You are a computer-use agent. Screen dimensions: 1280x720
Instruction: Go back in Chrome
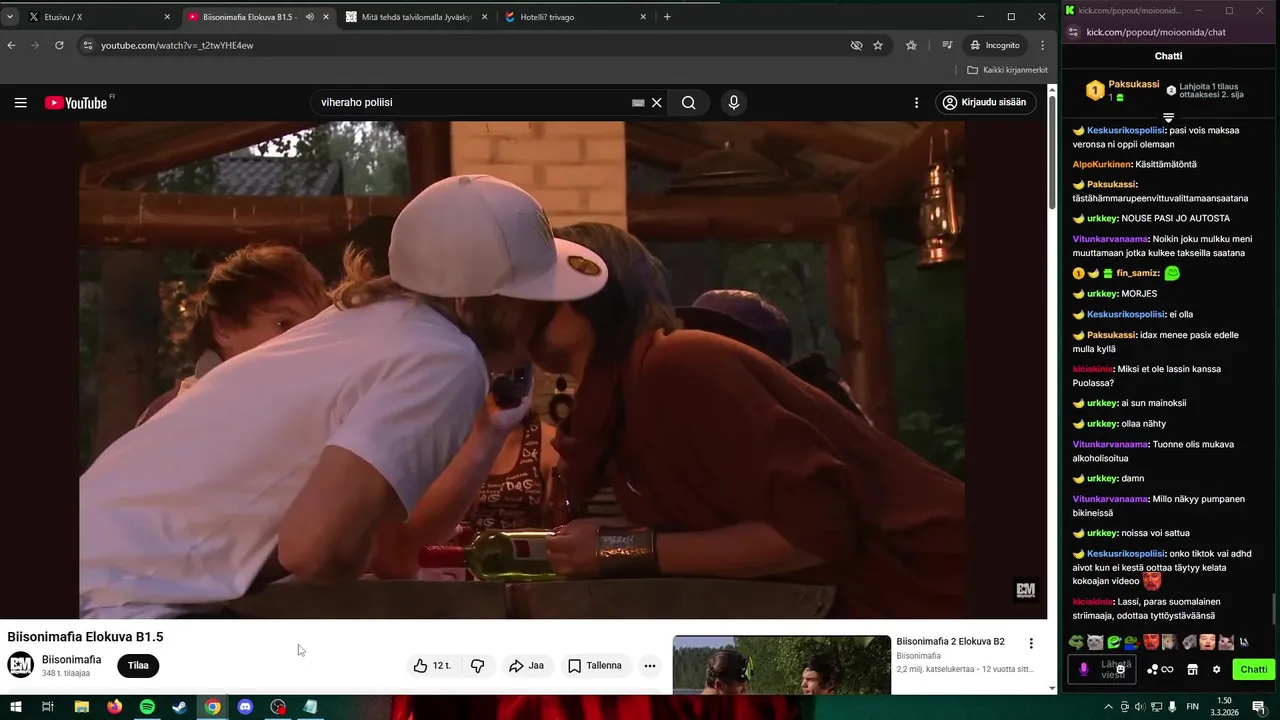[11, 45]
